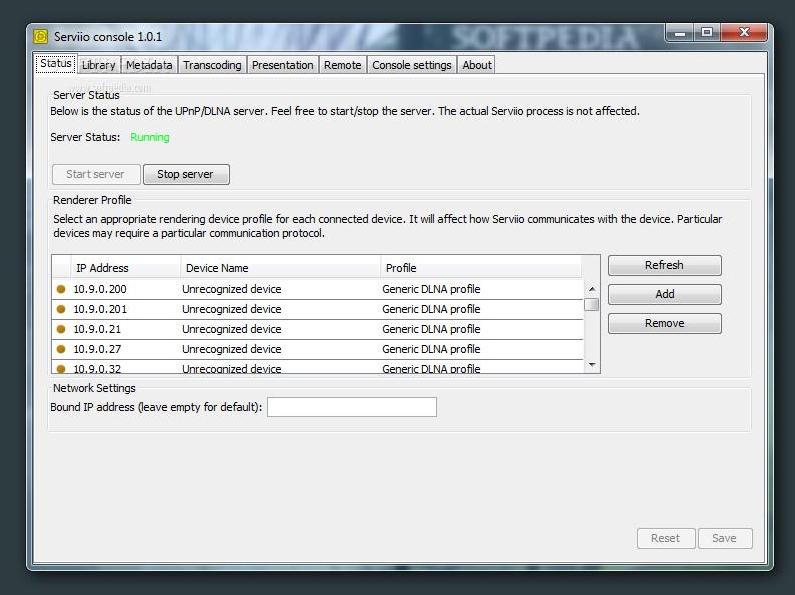Click Unrecognized device name in 10.9.0.21 row
795x595 pixels.
[x=232, y=329]
